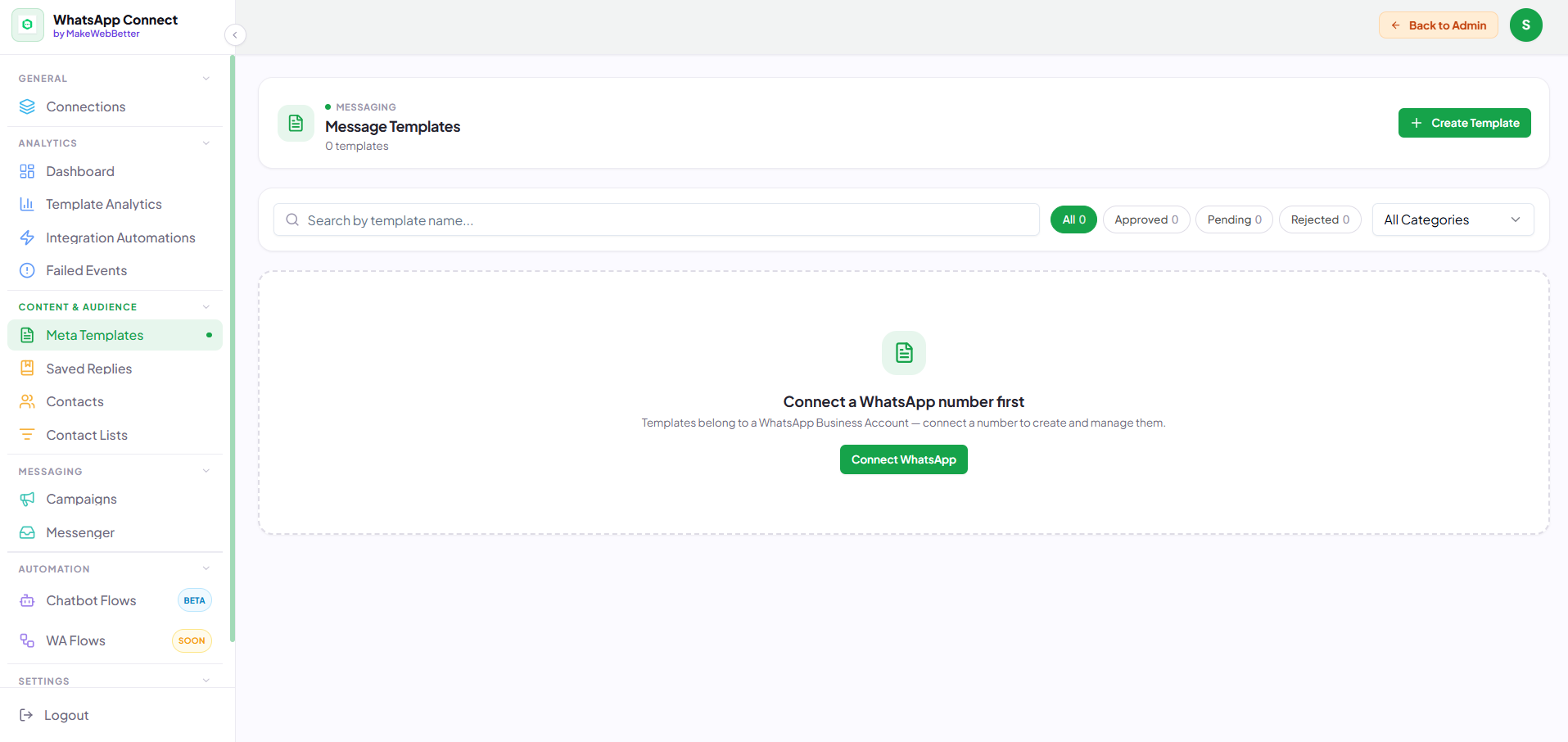The width and height of the screenshot is (1568, 742).
Task: Open the user avatar S menu
Action: coord(1525,25)
